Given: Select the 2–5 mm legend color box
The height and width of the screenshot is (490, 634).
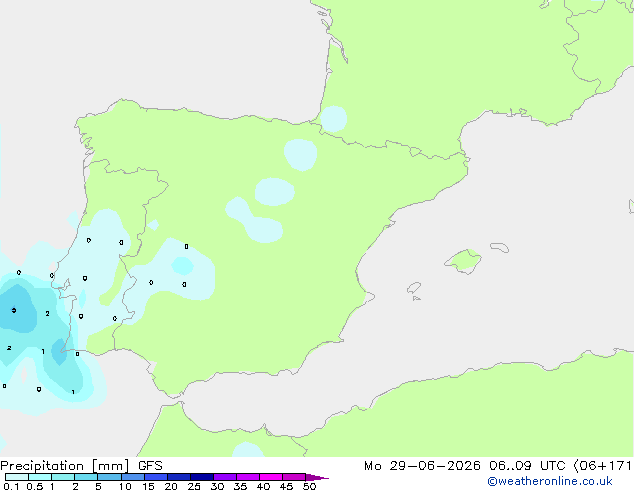Looking at the screenshot, I should [86, 477].
